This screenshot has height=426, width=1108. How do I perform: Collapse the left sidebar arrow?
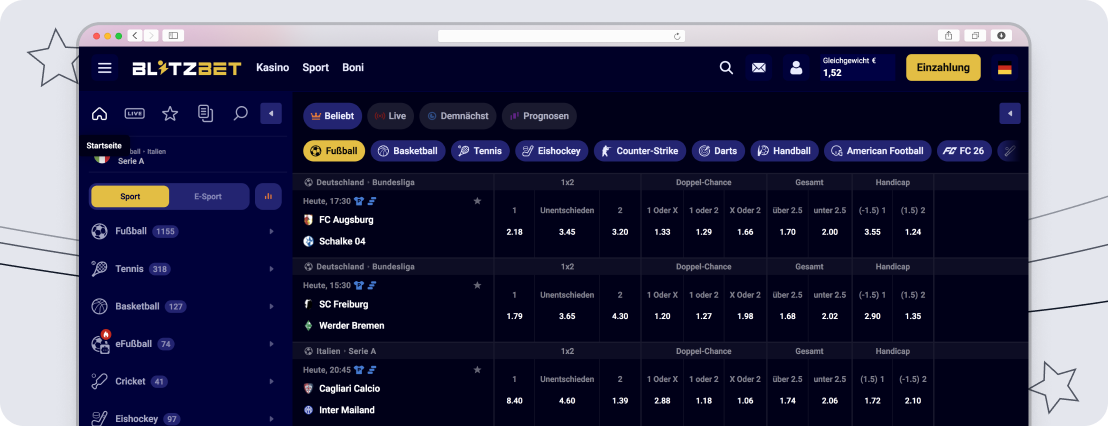pos(271,114)
